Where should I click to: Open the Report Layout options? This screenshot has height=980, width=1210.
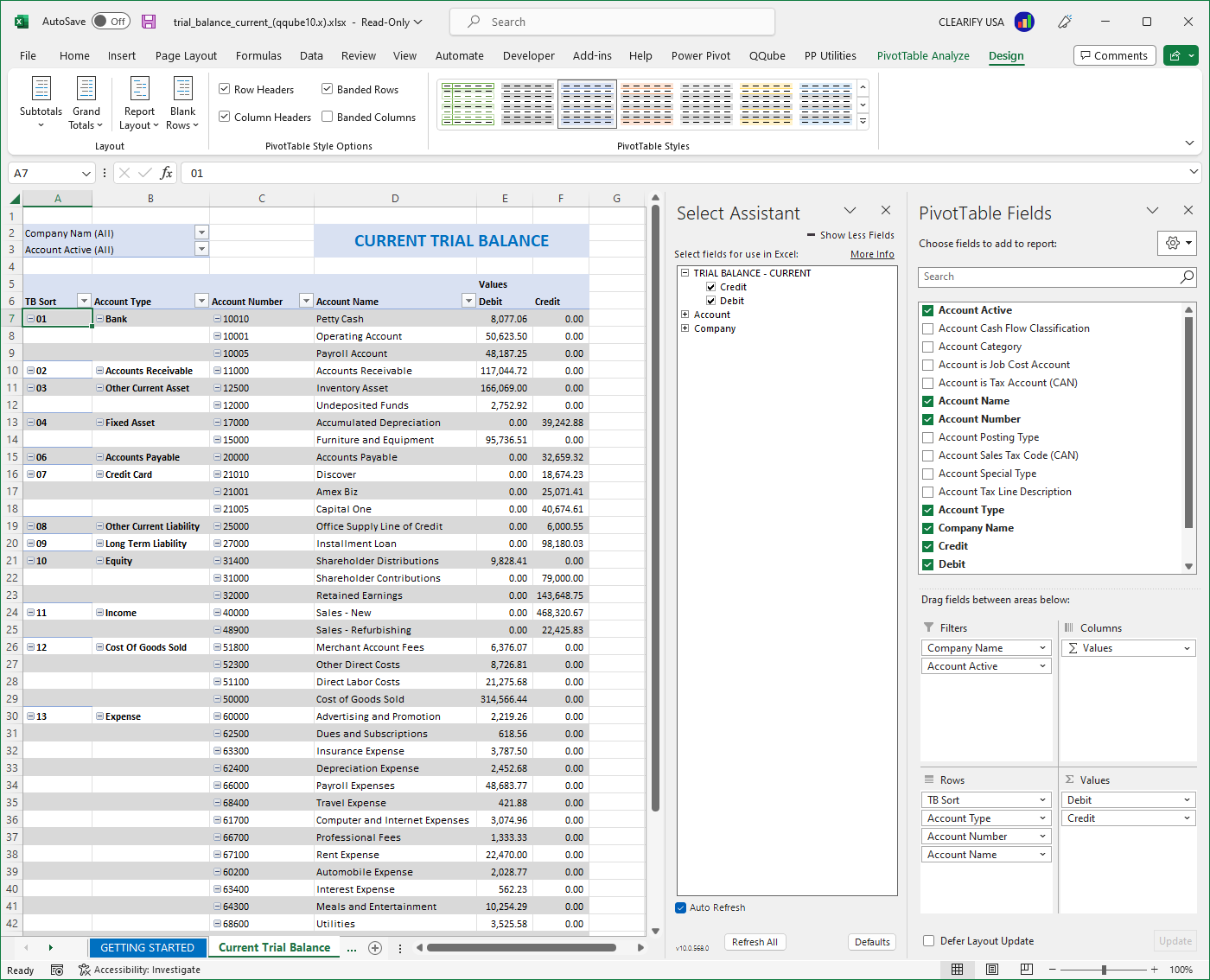point(138,103)
